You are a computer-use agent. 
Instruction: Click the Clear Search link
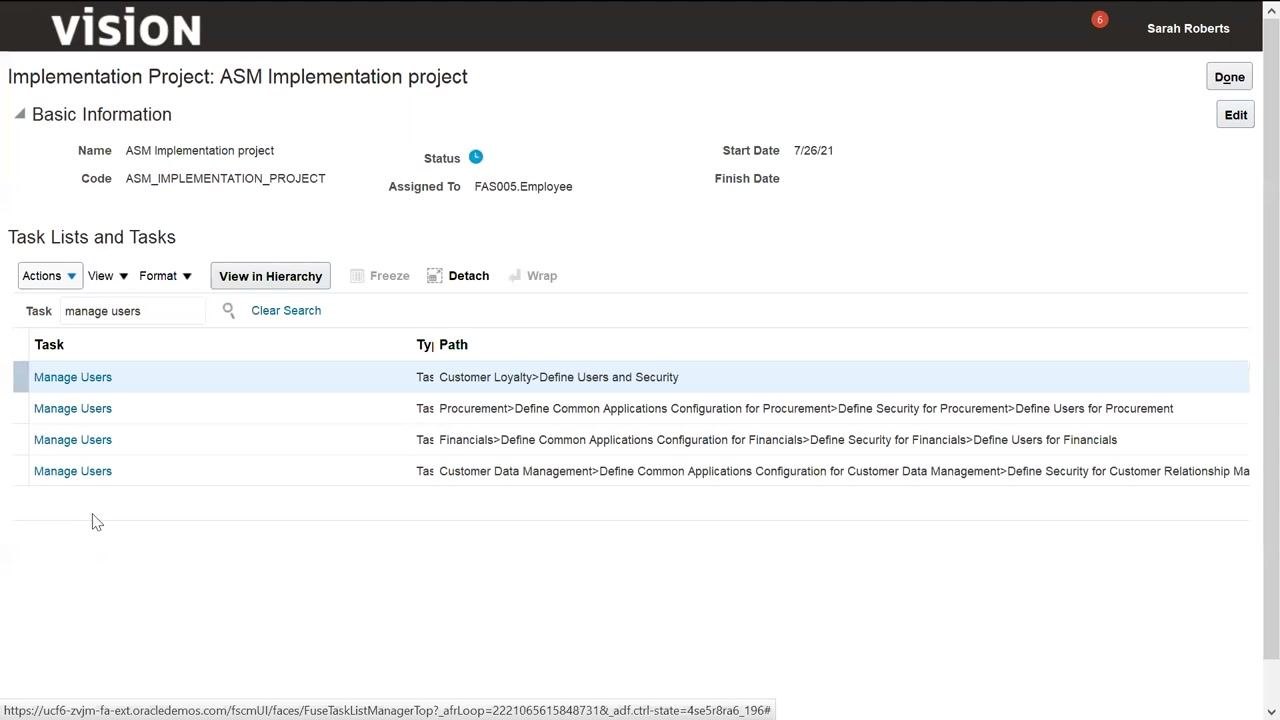pyautogui.click(x=286, y=311)
